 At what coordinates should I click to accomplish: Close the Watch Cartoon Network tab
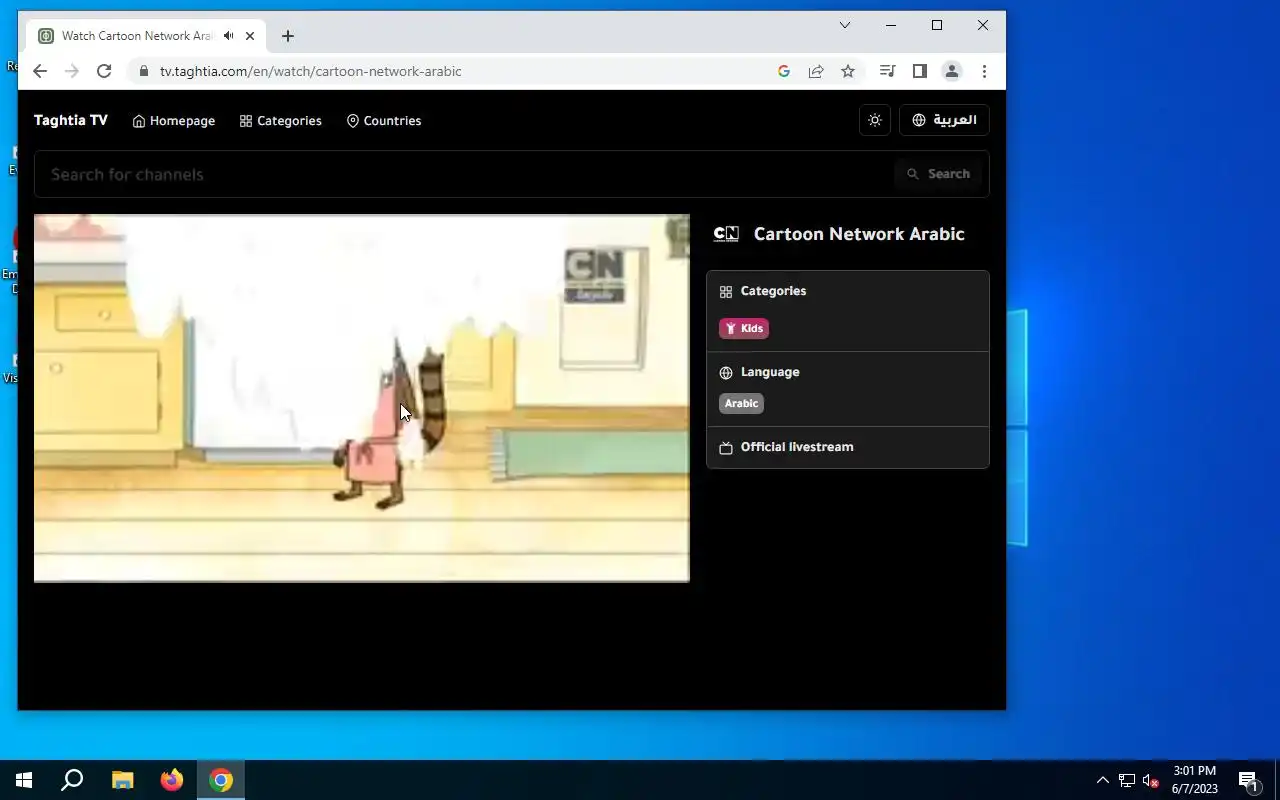(250, 36)
